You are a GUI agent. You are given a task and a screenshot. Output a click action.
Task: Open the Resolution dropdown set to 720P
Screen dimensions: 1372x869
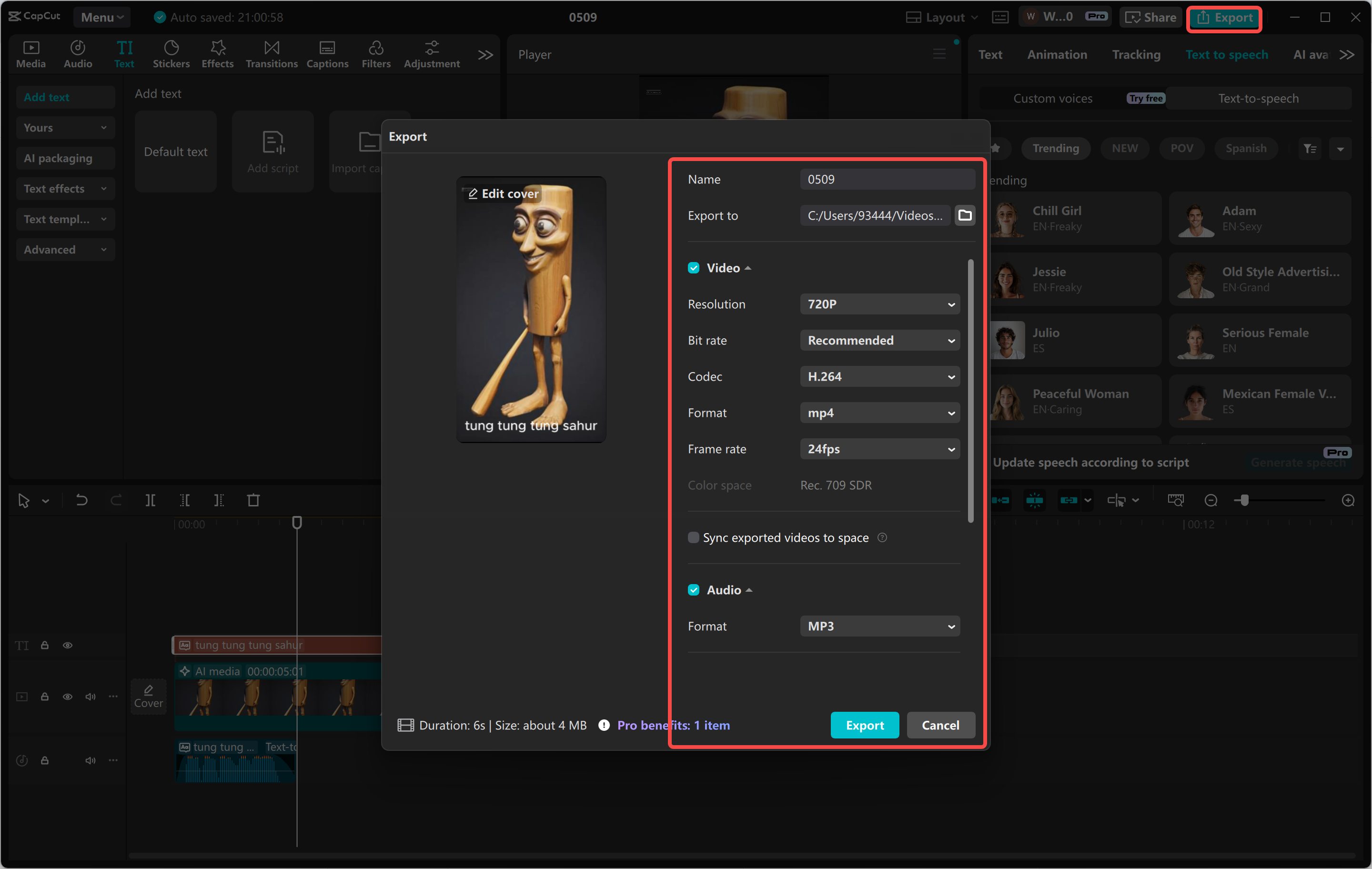(879, 304)
